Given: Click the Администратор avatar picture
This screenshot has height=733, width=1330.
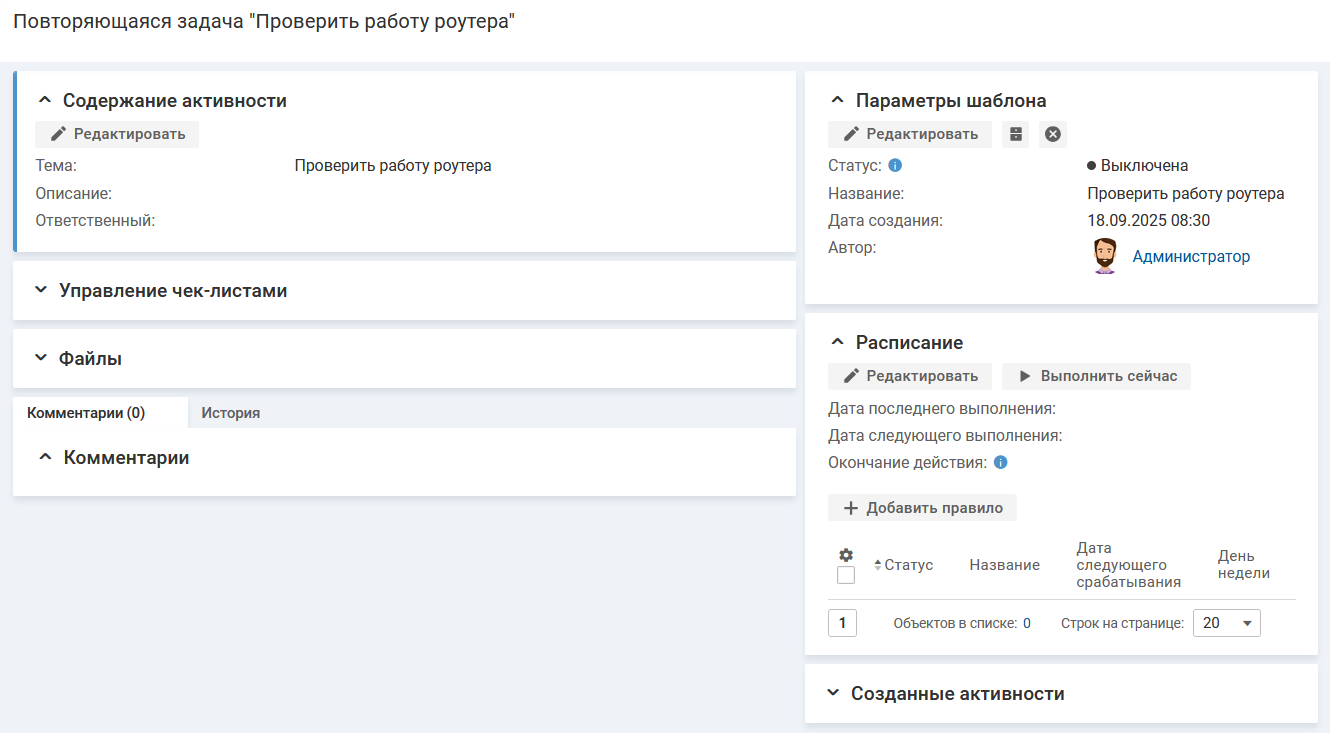Looking at the screenshot, I should click(1104, 256).
